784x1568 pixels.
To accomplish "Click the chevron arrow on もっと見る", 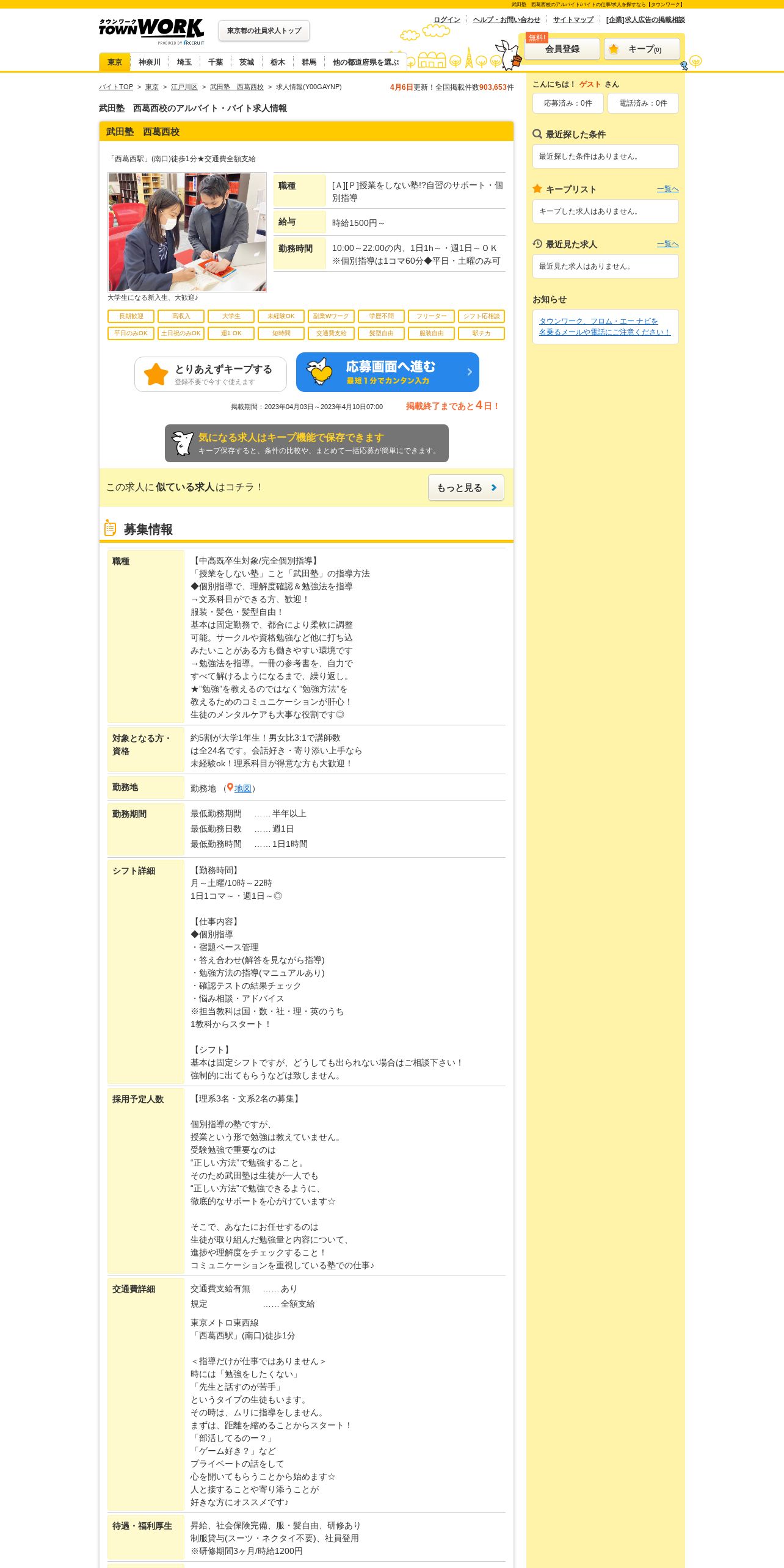I will tap(494, 487).
